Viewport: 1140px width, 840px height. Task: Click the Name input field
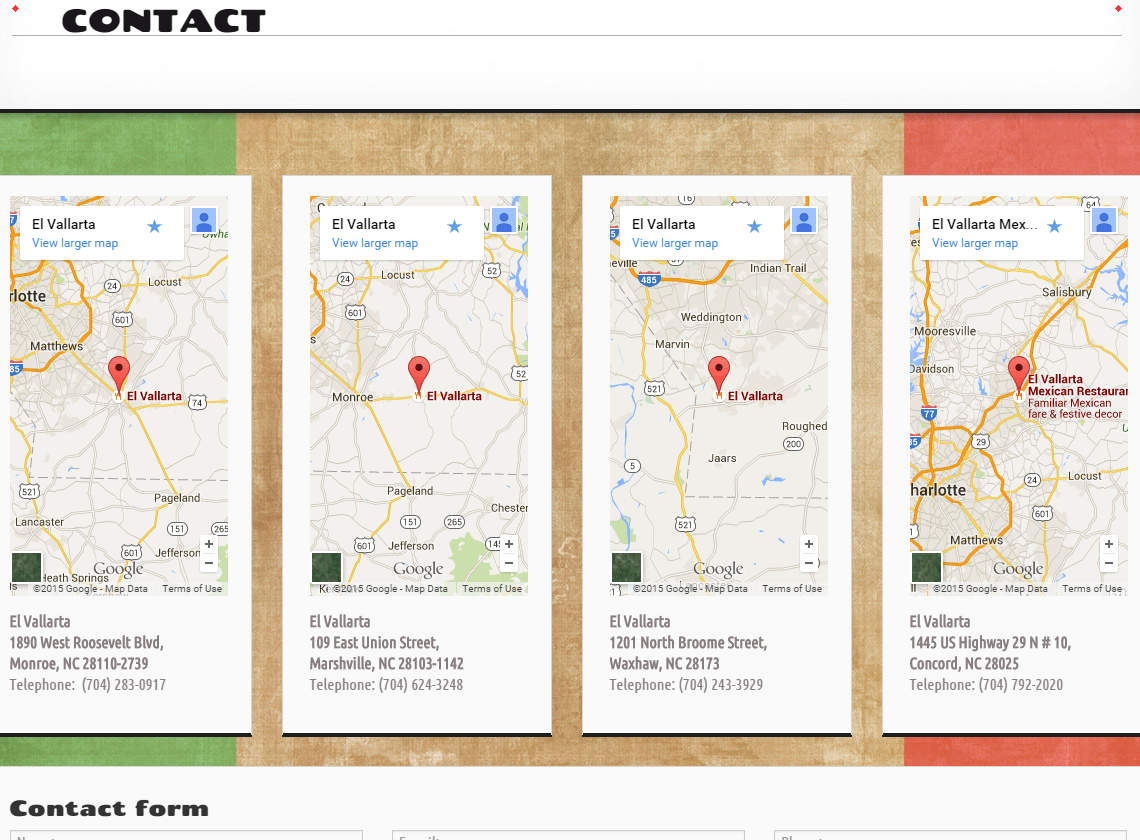tap(186, 836)
